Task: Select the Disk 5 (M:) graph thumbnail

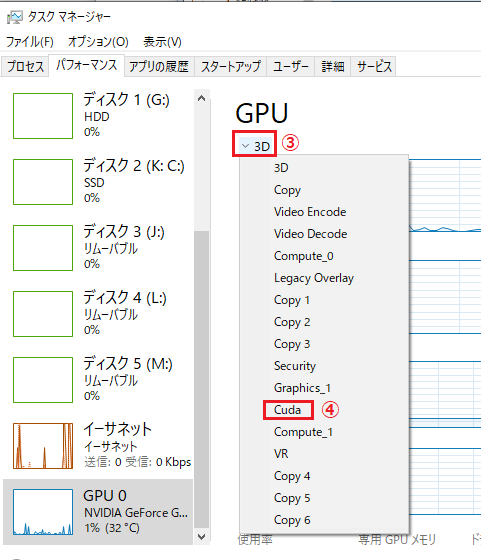Action: (43, 380)
